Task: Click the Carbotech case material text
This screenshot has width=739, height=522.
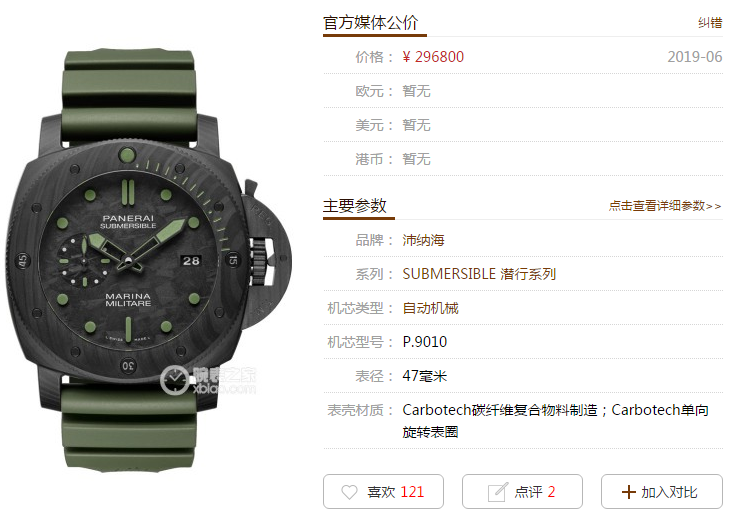Action: [x=555, y=421]
